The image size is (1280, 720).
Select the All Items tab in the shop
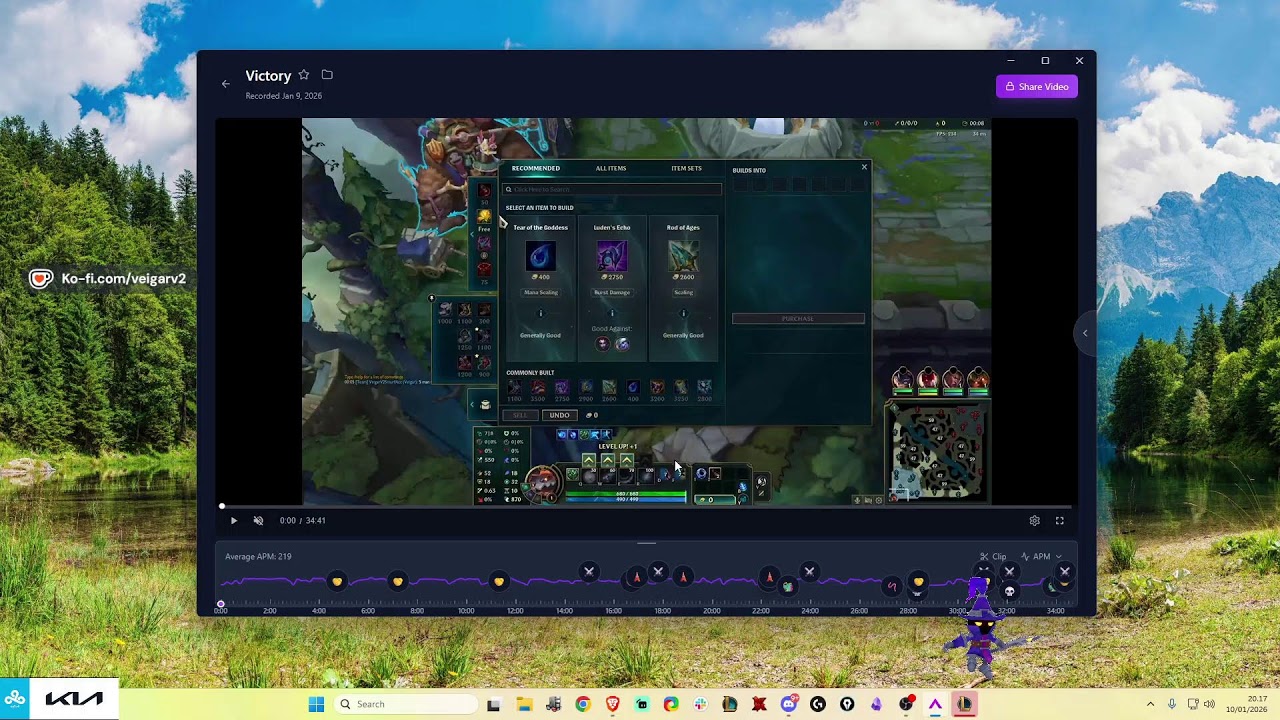coord(611,168)
